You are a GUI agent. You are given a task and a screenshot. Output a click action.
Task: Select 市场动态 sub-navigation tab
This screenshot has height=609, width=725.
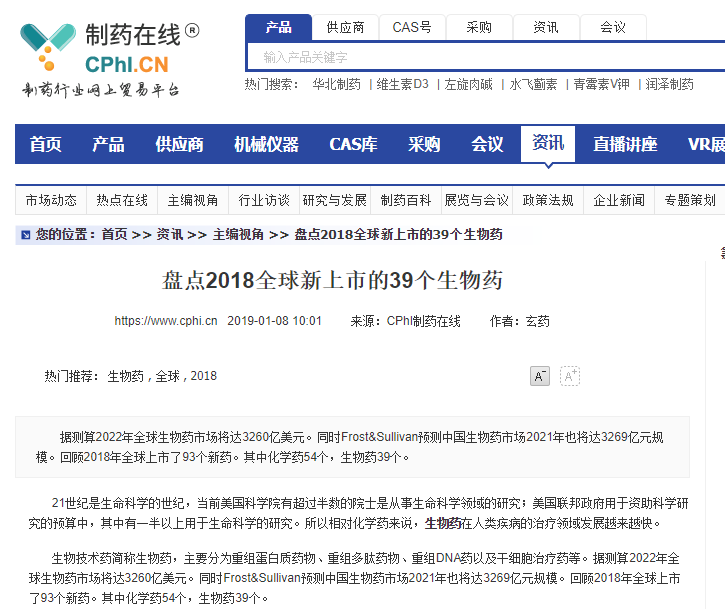coord(51,200)
